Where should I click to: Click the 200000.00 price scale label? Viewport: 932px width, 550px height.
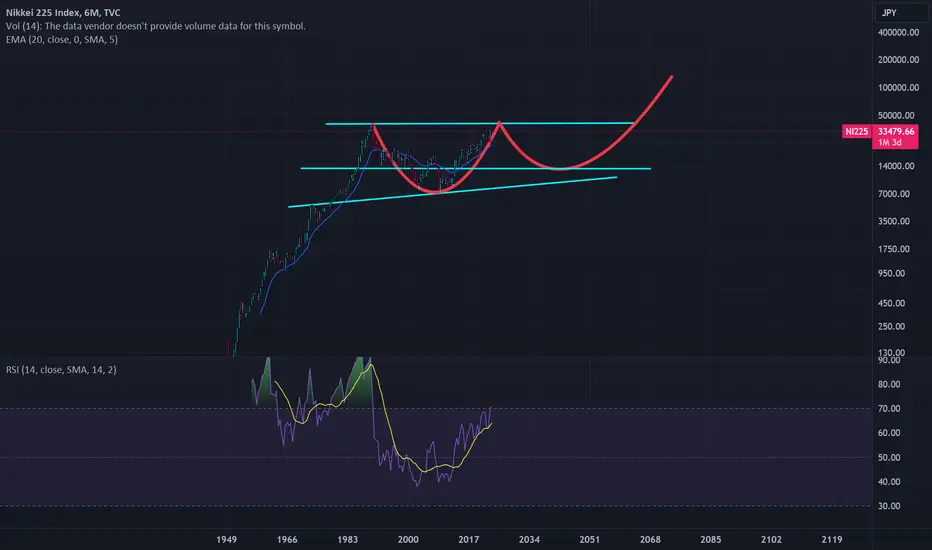(898, 60)
